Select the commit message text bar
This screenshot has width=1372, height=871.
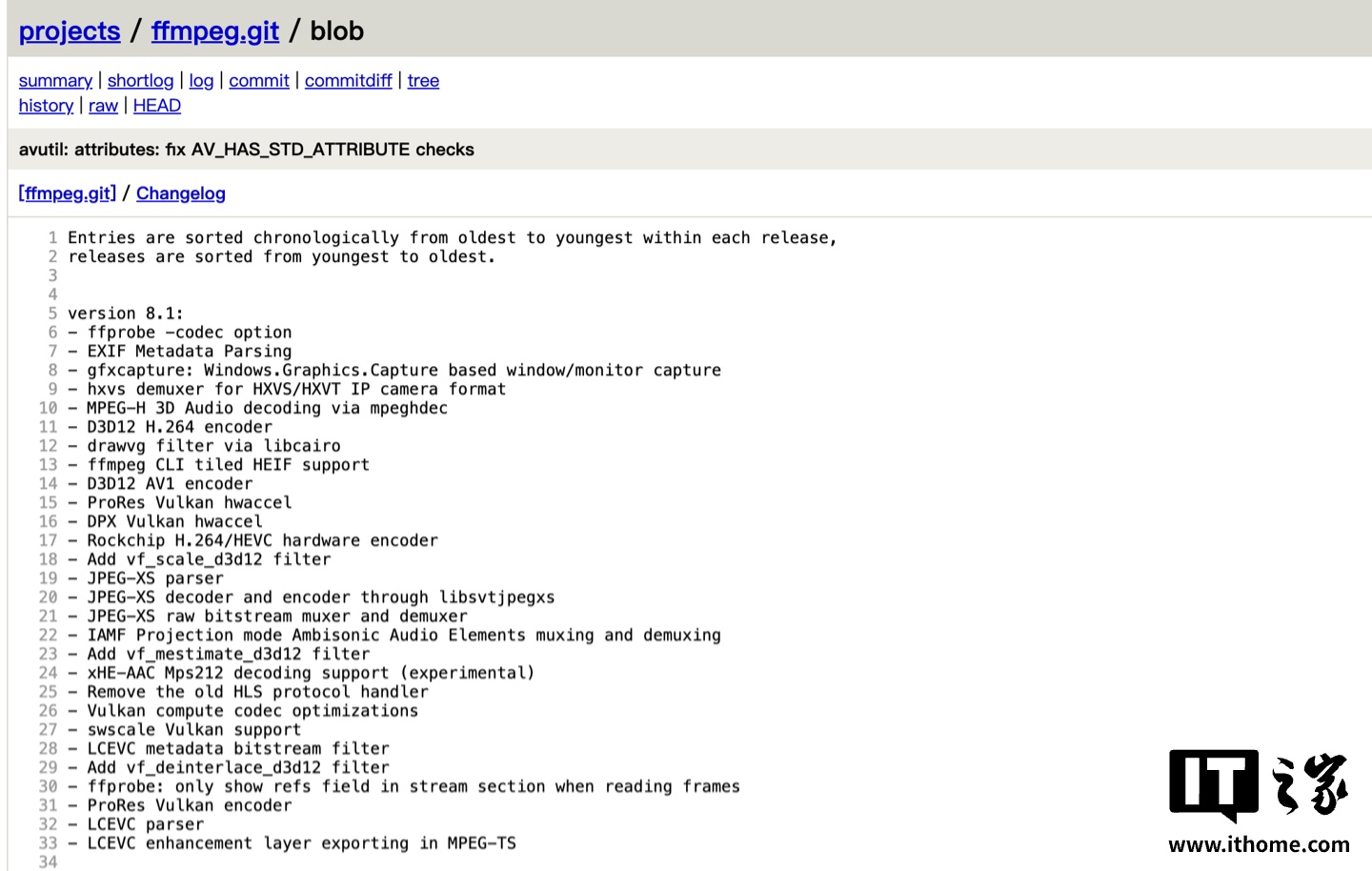coord(247,150)
